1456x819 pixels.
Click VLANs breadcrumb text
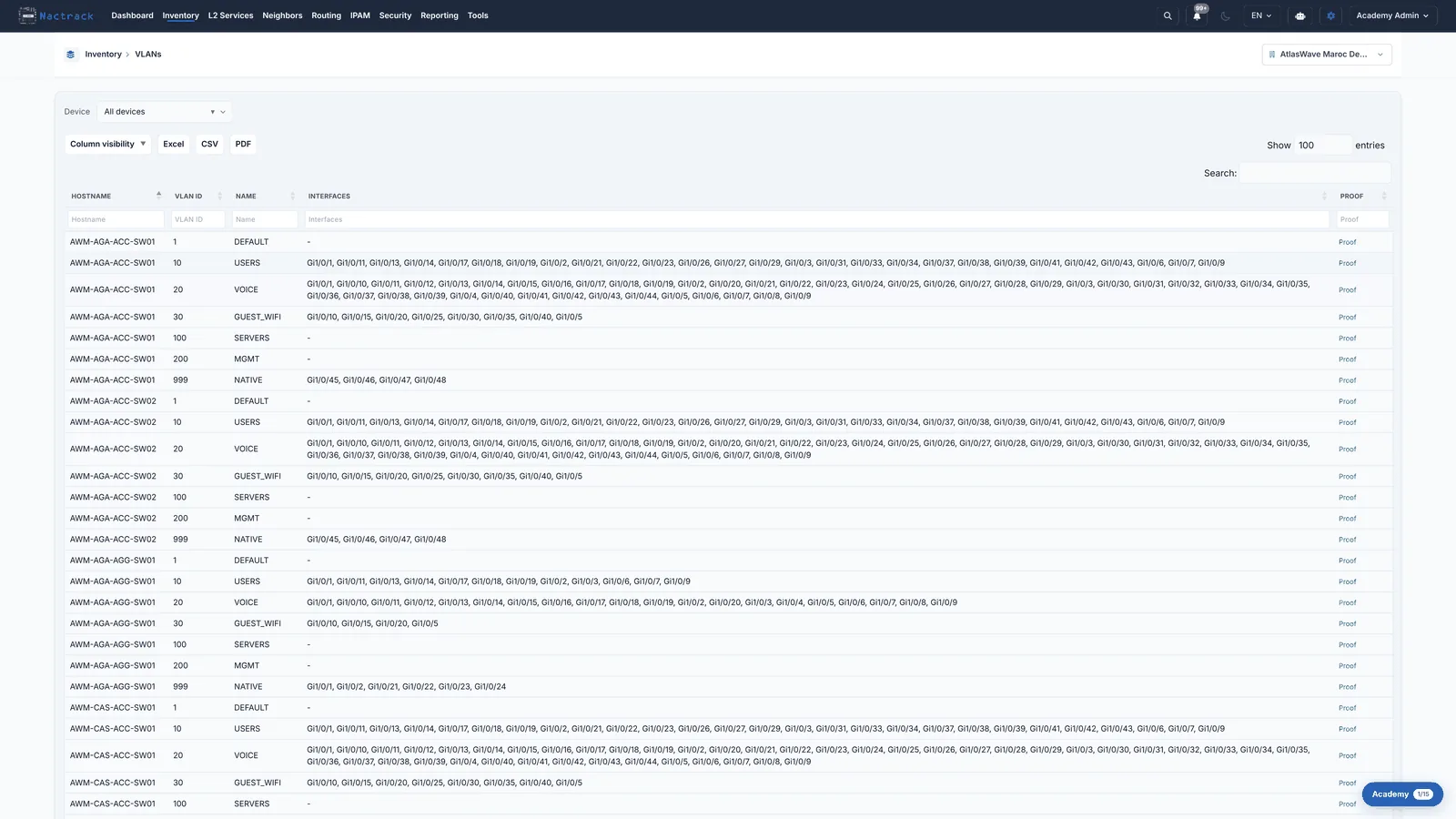(148, 55)
